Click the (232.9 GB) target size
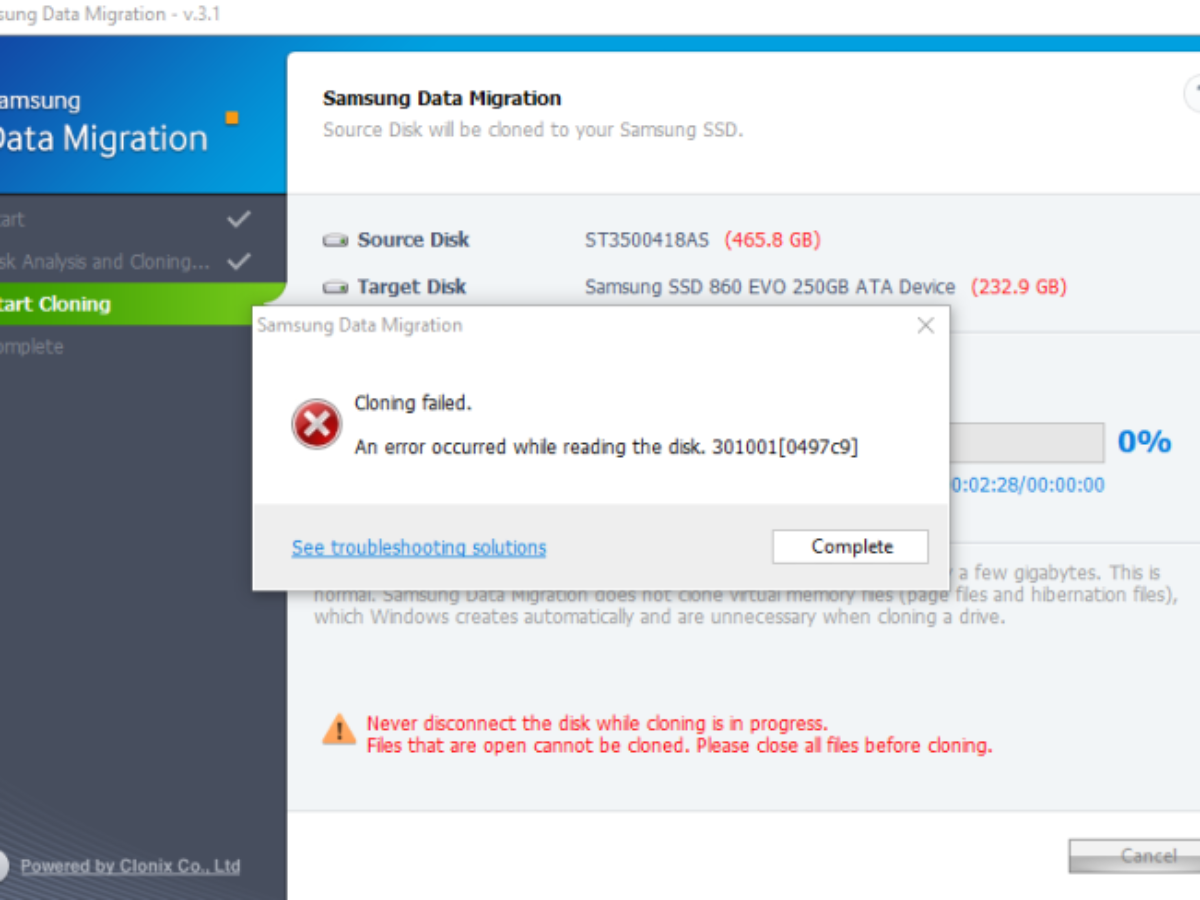 (1019, 287)
